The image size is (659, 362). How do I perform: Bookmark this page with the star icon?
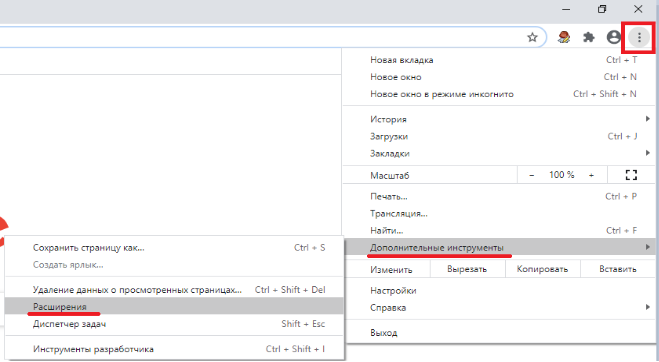[532, 37]
